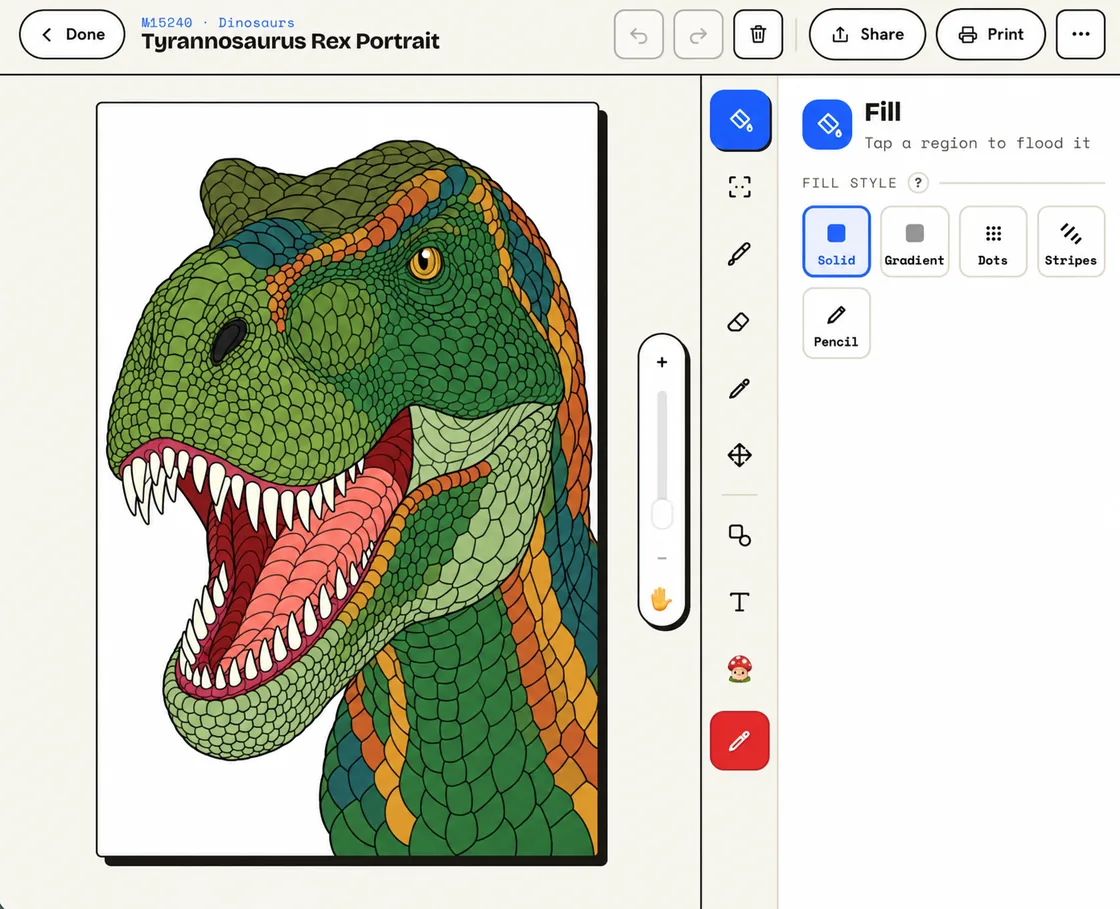
Task: Click the Share button
Action: 867,34
